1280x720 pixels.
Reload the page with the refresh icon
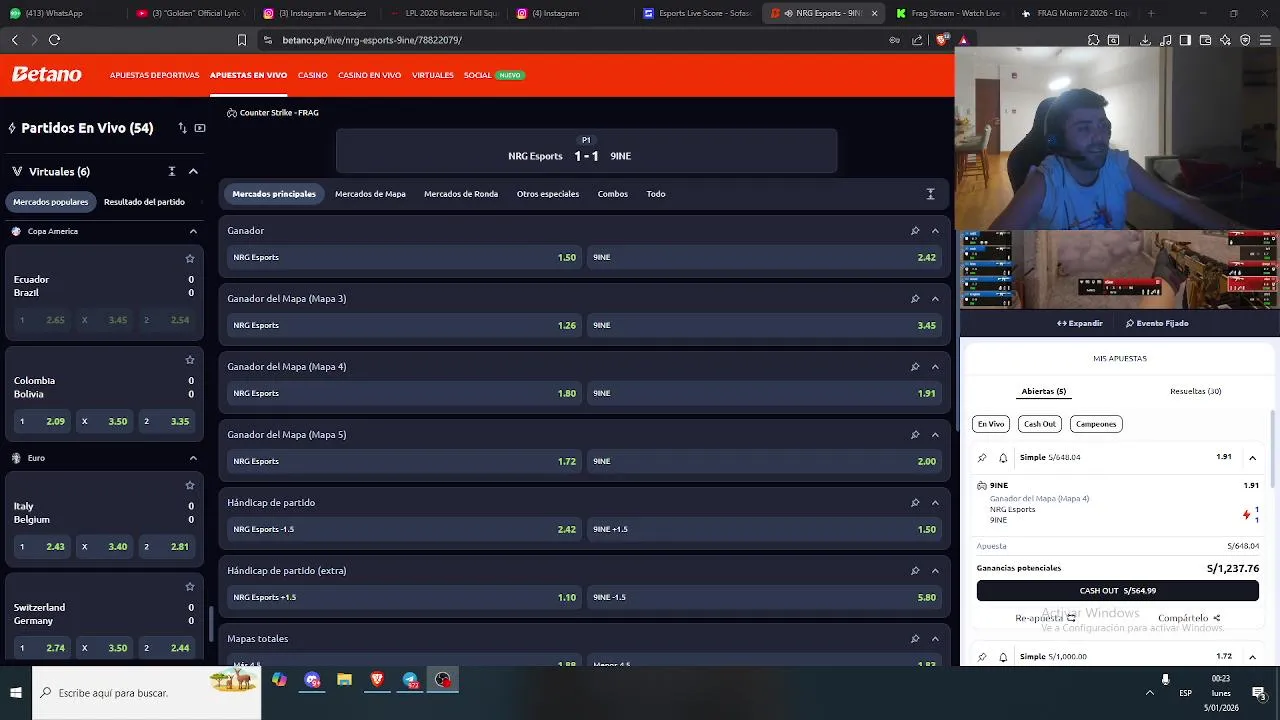tap(54, 40)
